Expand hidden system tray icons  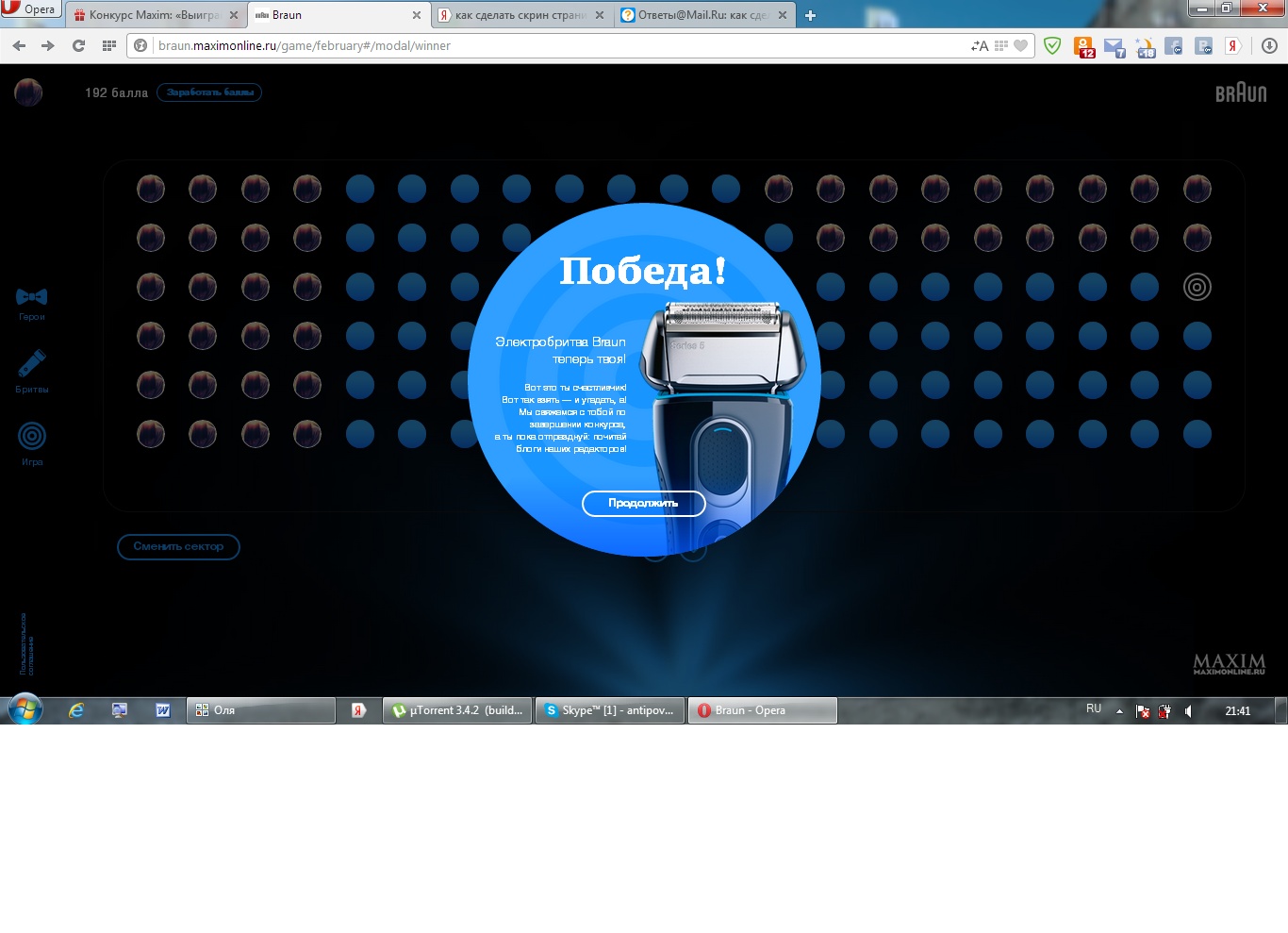click(x=1119, y=711)
